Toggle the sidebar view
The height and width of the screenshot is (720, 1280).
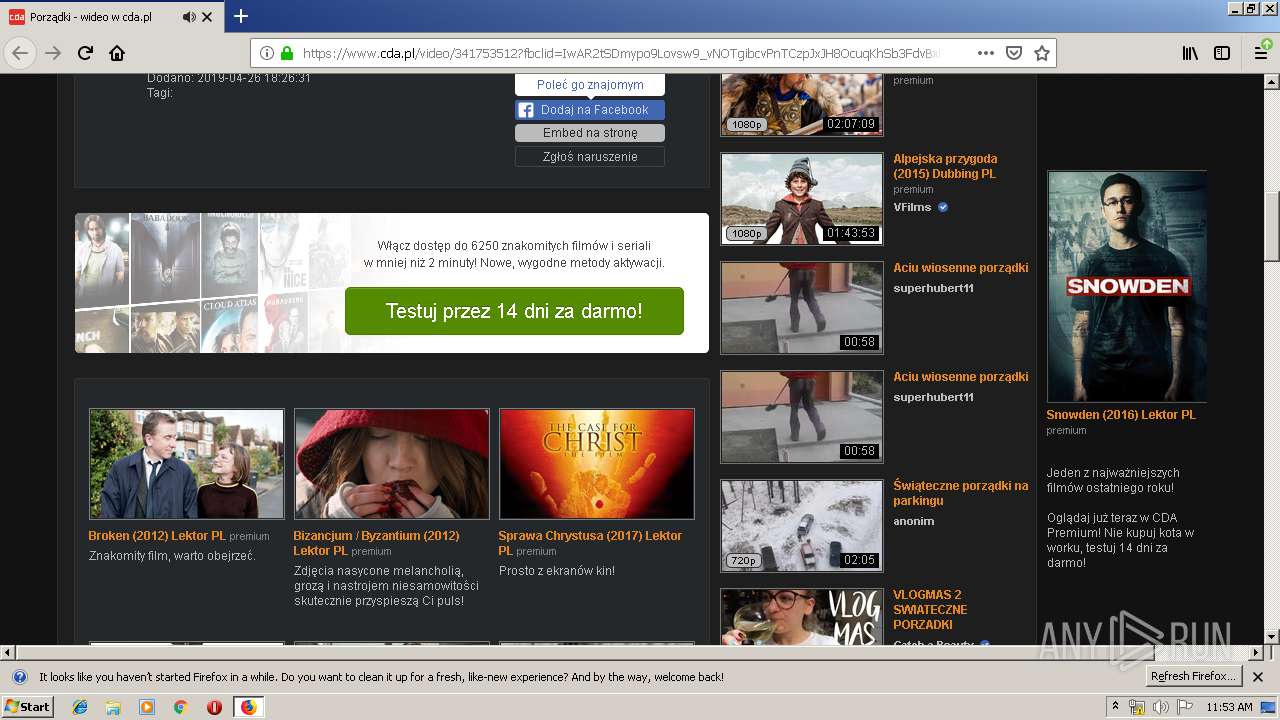(x=1222, y=53)
